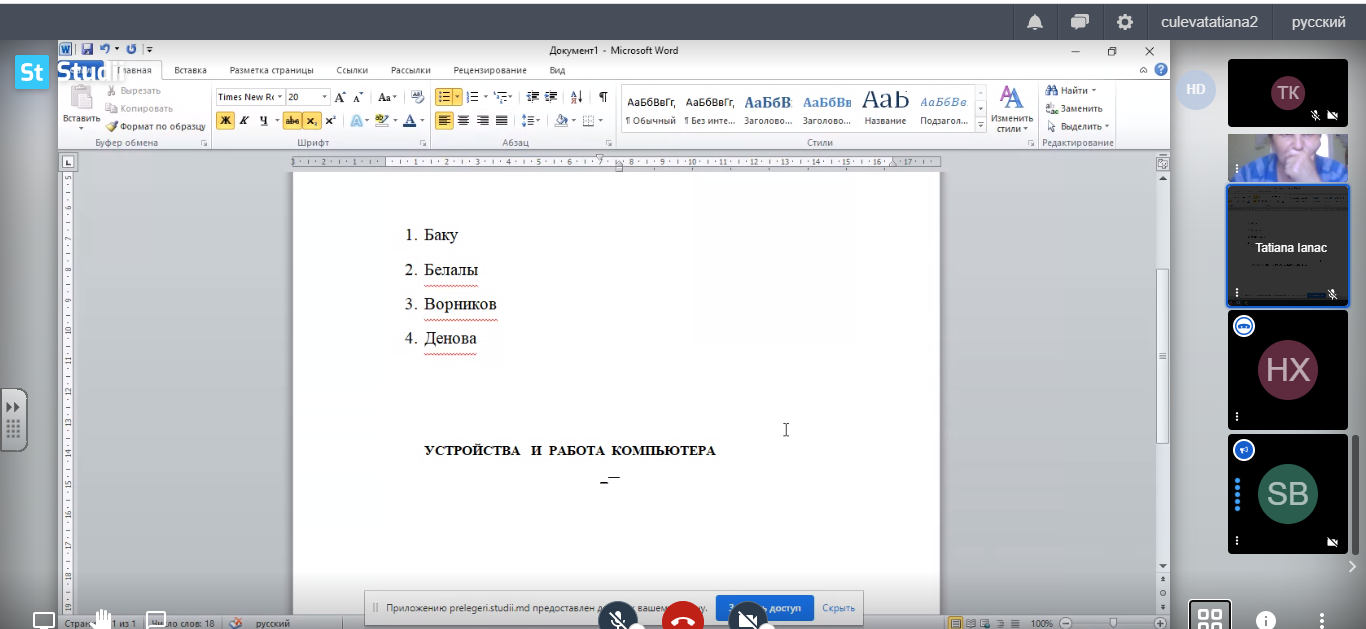Open the Change Case Aa dropdown

(387, 97)
